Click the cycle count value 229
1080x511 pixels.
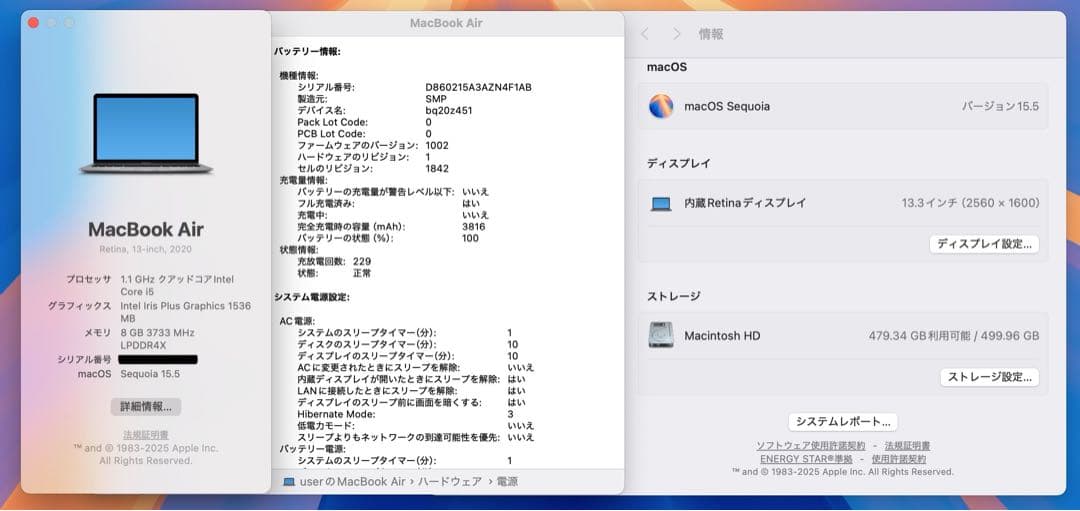click(362, 262)
